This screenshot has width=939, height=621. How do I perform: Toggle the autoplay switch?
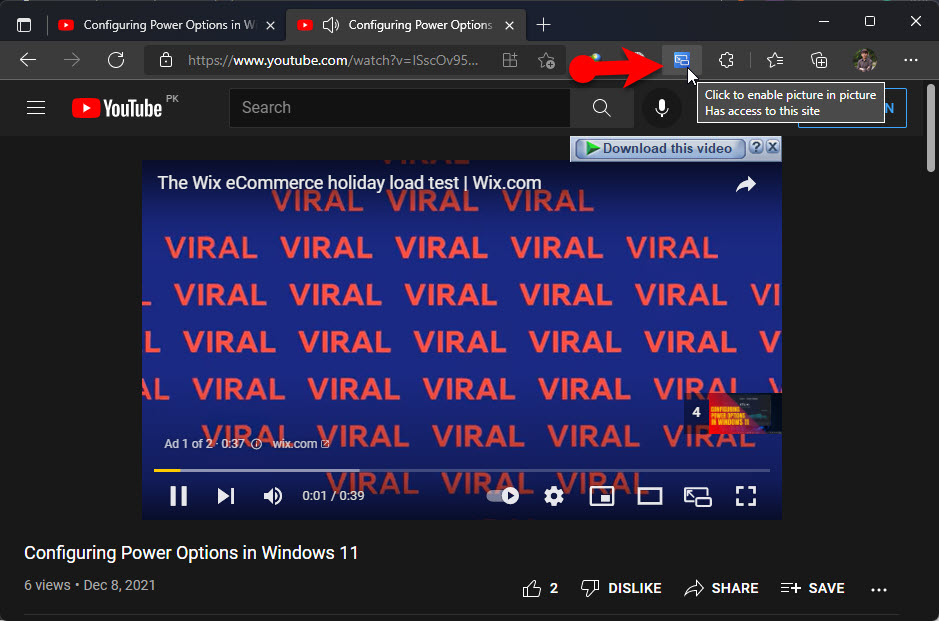pyautogui.click(x=502, y=496)
